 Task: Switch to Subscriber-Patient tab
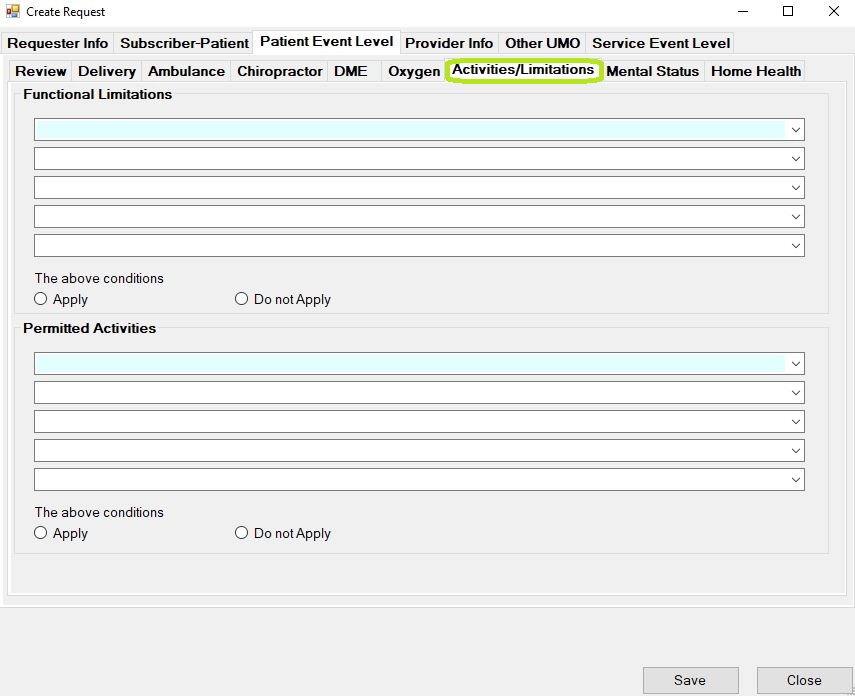(184, 43)
